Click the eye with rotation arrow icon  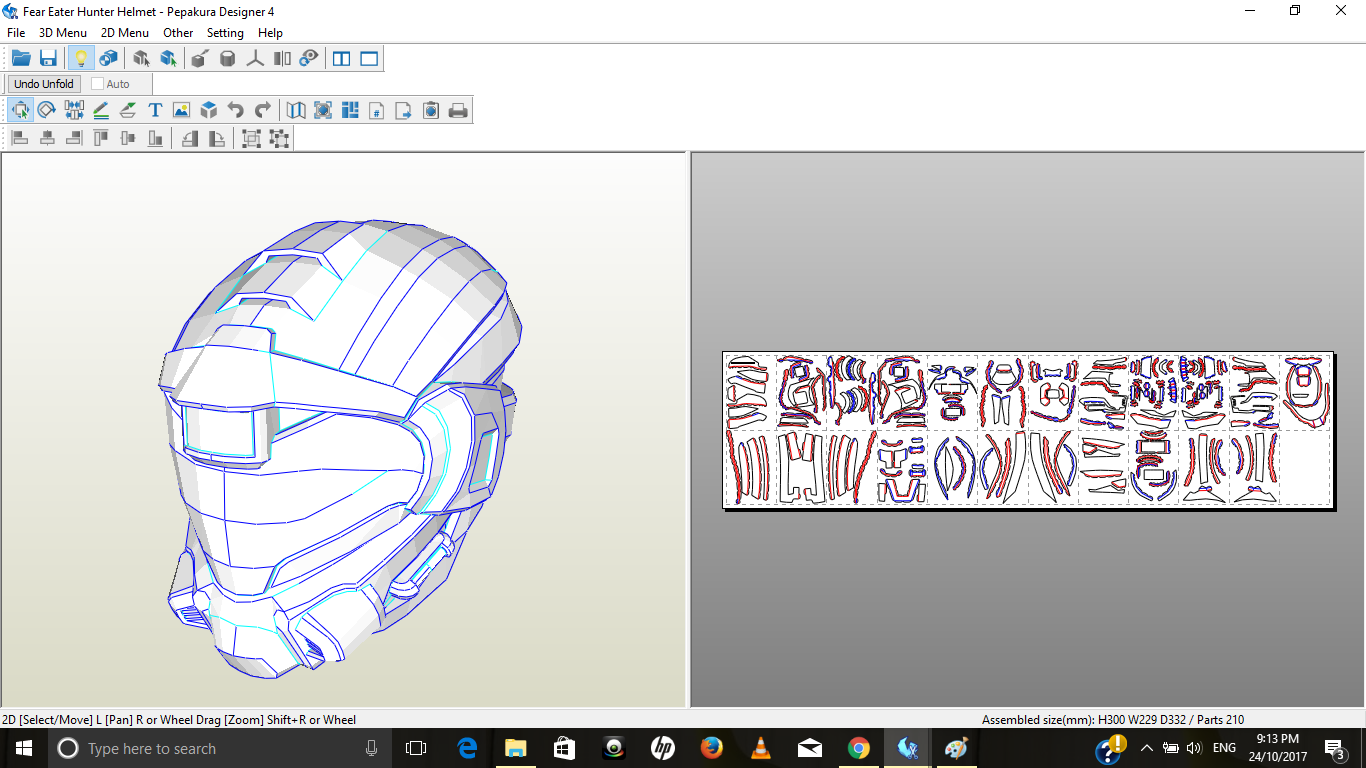pyautogui.click(x=309, y=59)
